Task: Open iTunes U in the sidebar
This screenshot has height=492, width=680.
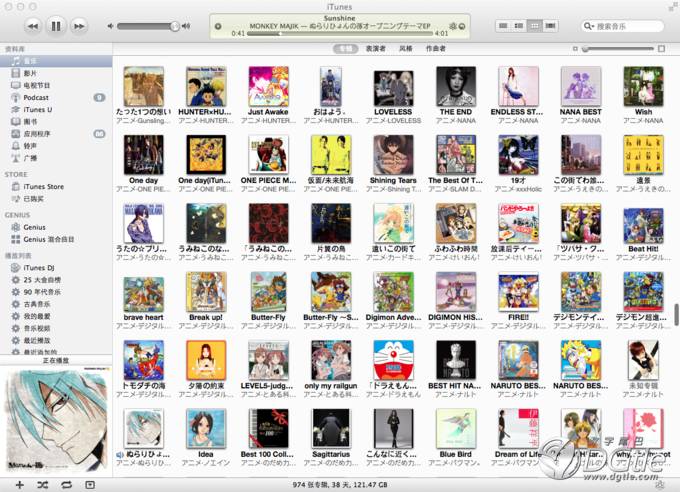Action: 56,109
